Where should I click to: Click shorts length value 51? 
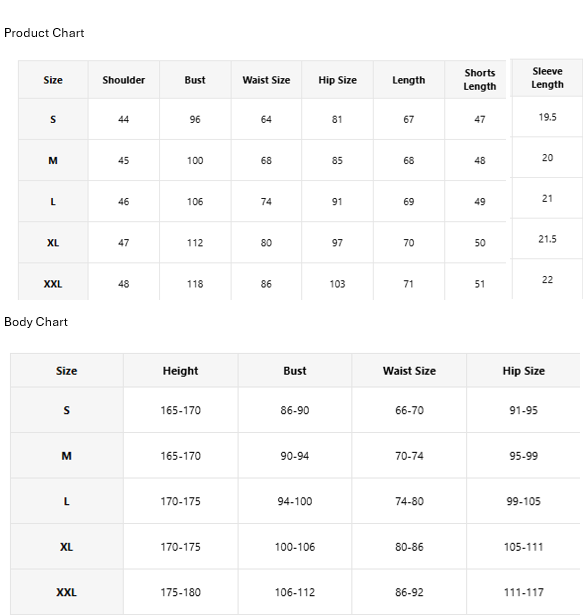coord(479,284)
